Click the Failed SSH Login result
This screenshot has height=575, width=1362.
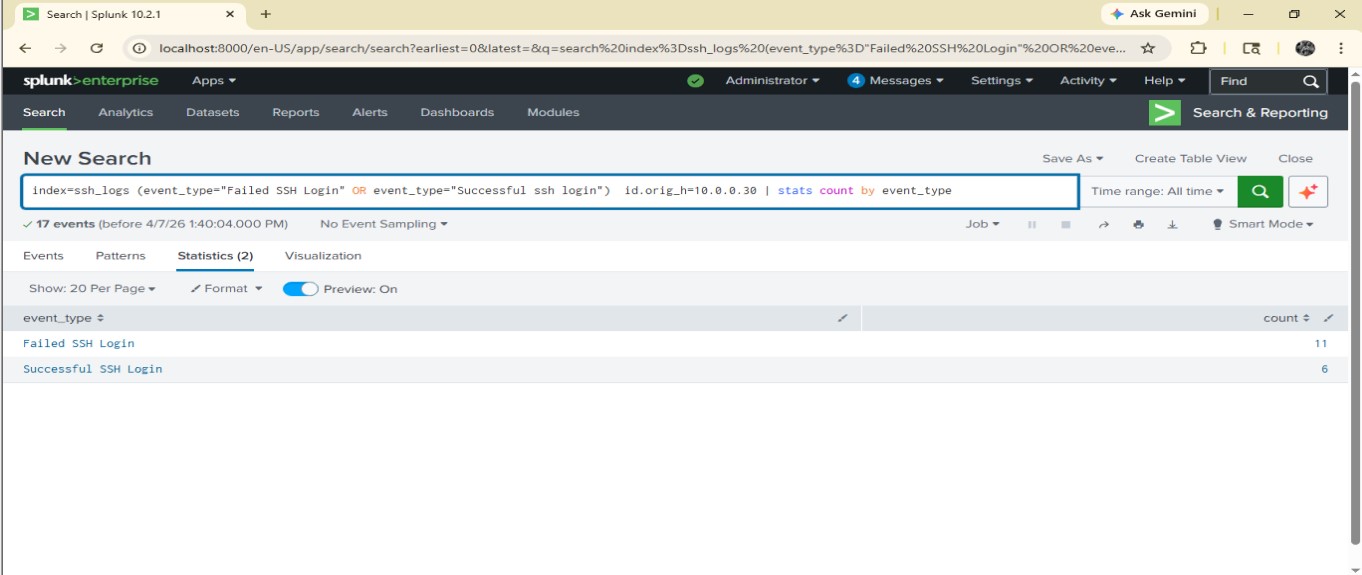[79, 344]
